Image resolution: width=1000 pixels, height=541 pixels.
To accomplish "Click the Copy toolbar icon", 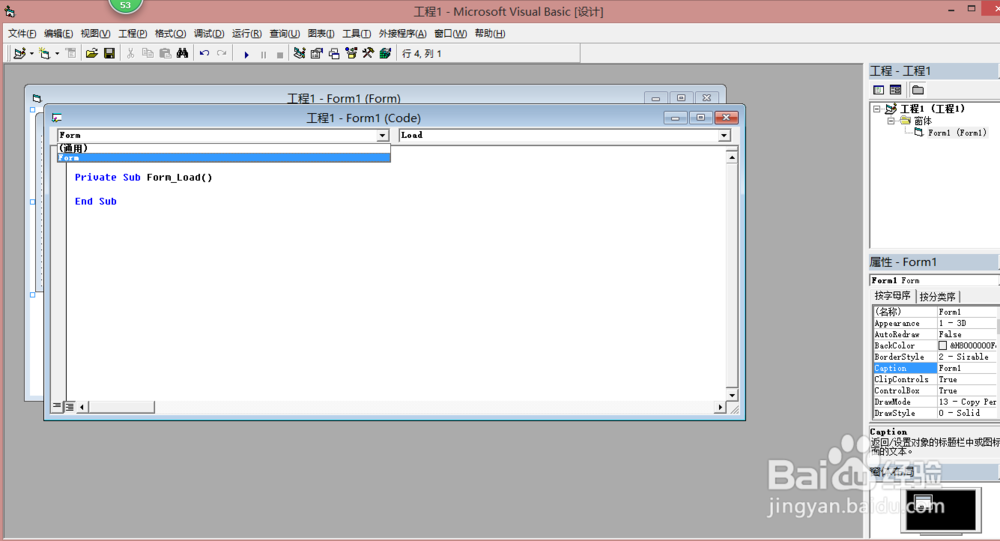I will (x=147, y=54).
